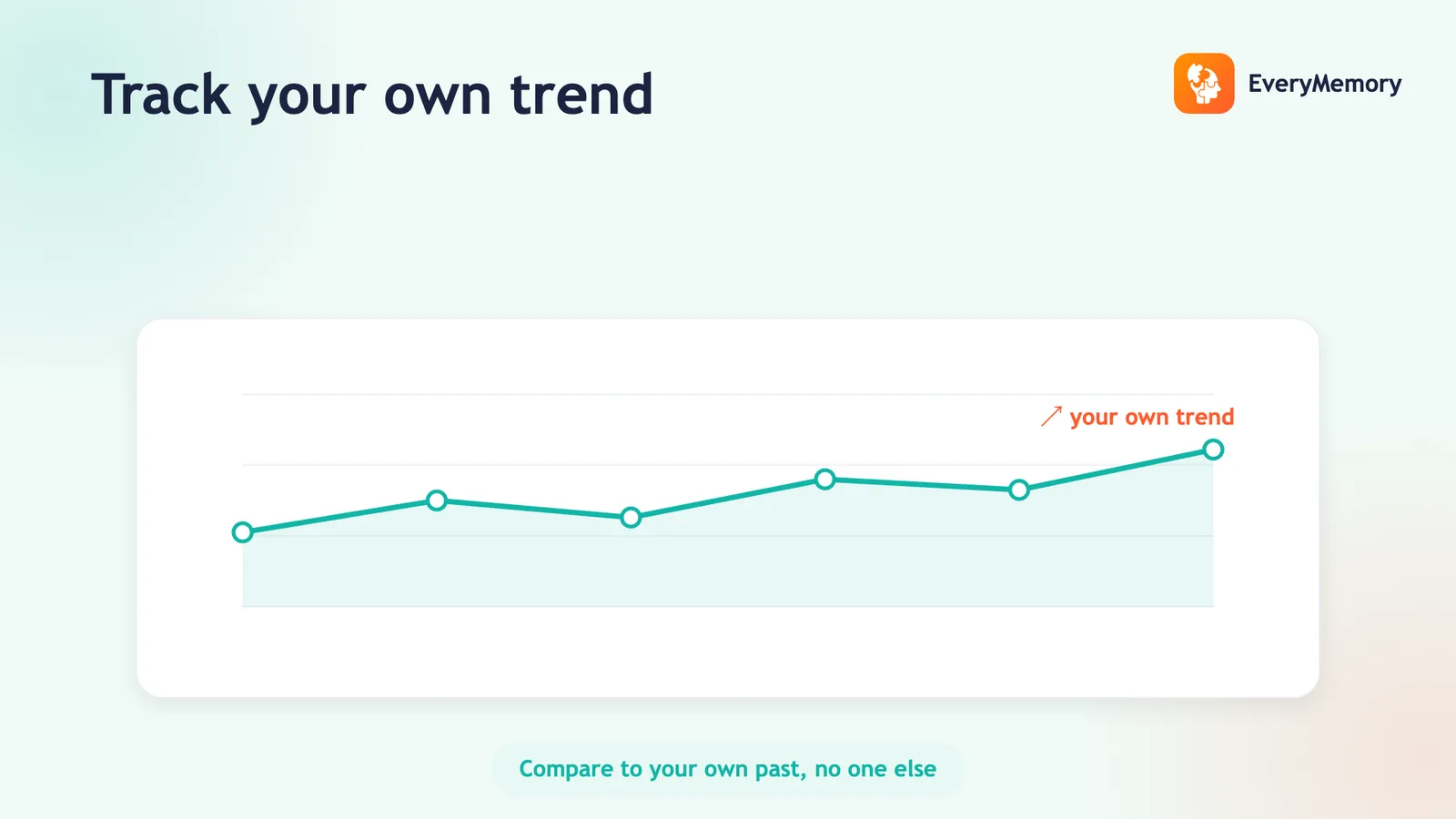The image size is (1456, 819).
Task: Click the orange upward trend arrow icon
Action: coord(1051,417)
